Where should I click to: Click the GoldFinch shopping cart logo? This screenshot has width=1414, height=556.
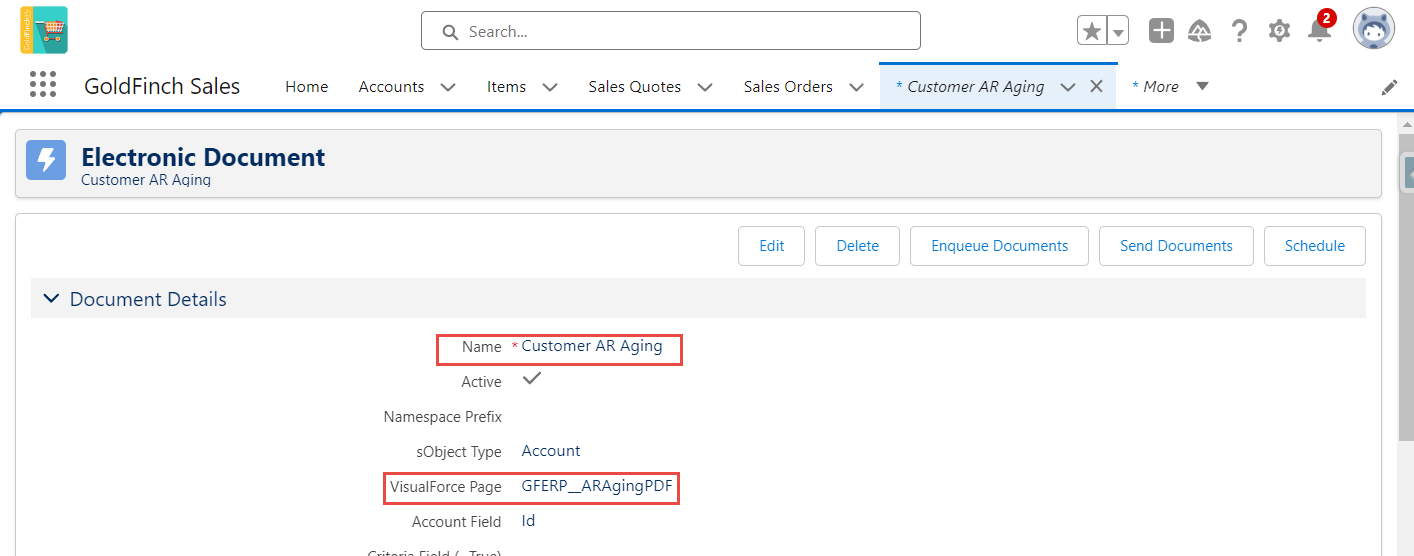(44, 30)
